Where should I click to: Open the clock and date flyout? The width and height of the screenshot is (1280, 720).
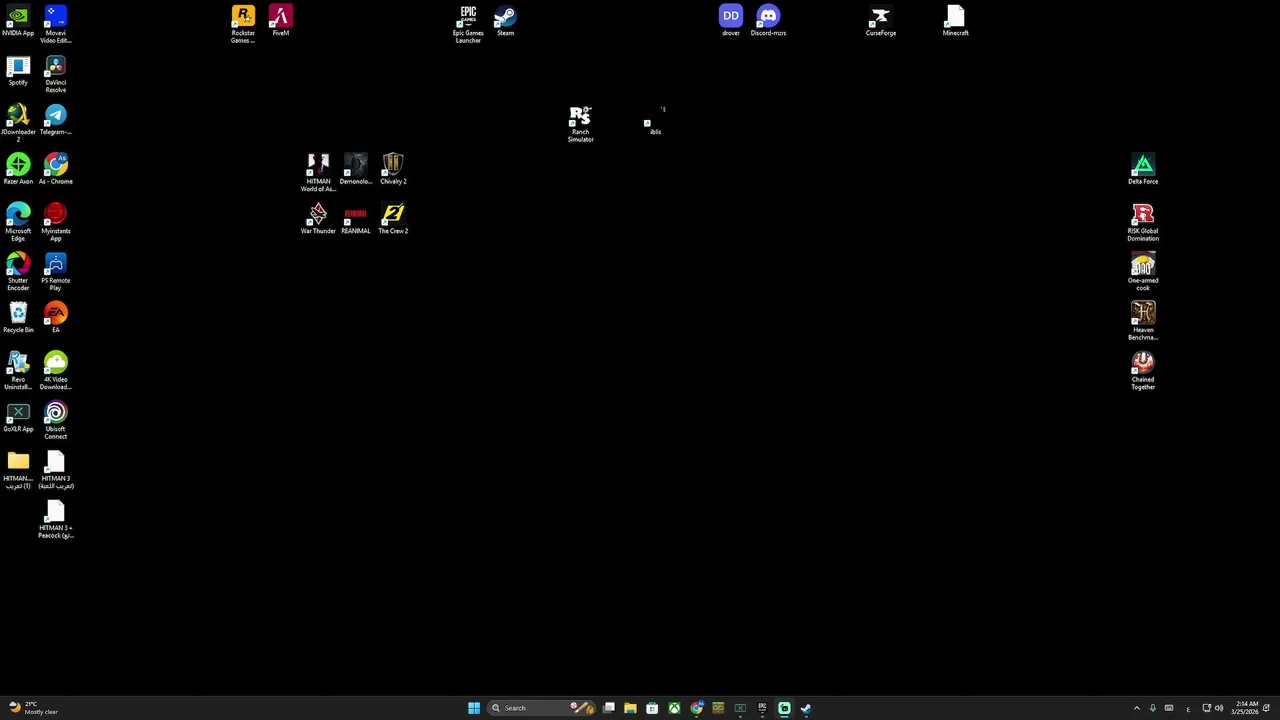(1246, 708)
